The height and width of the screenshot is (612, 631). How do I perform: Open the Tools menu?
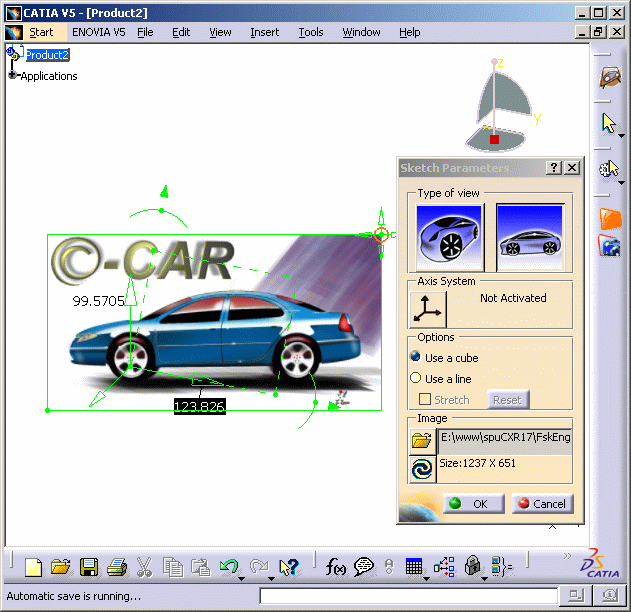311,32
